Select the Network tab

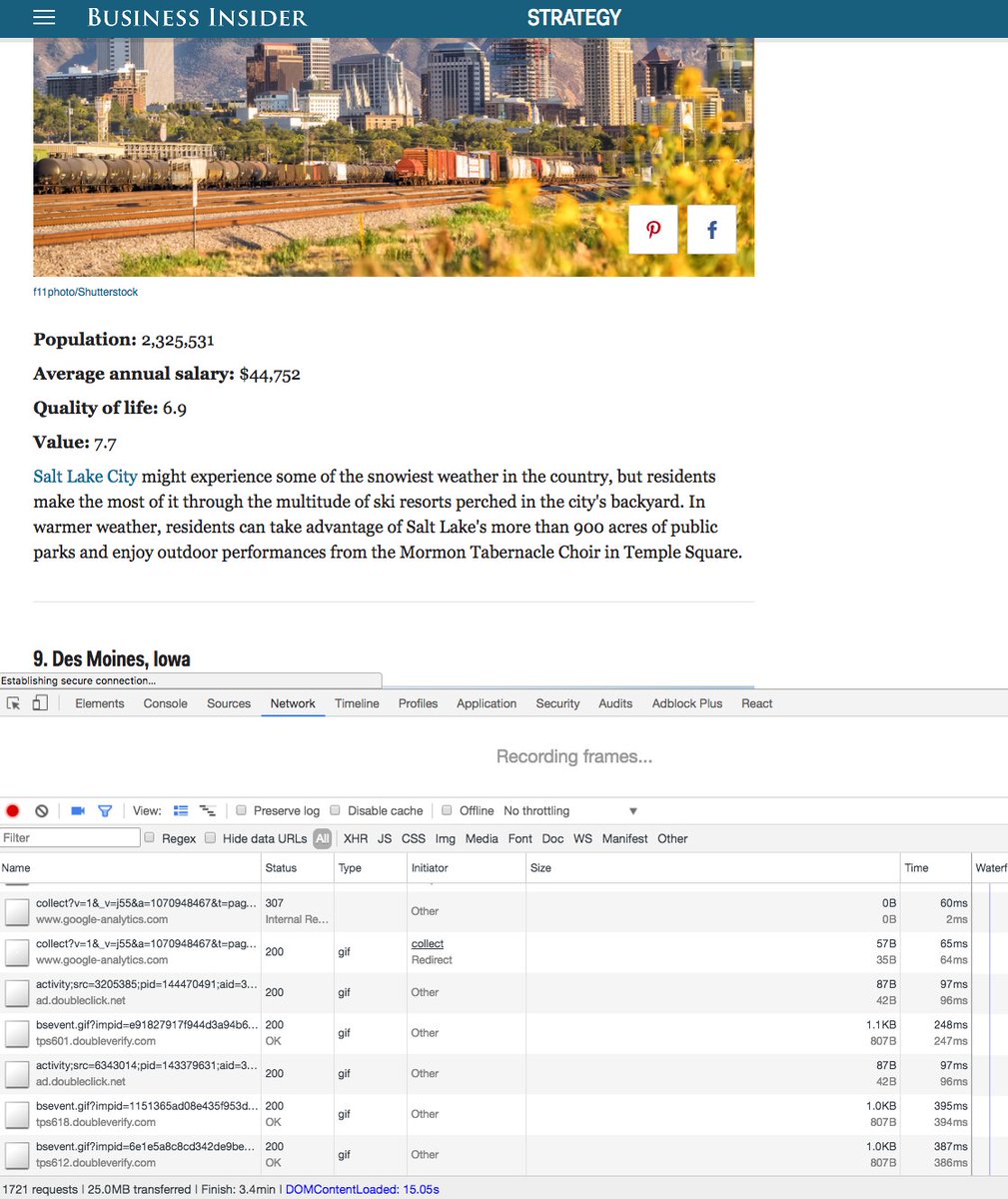pyautogui.click(x=293, y=703)
